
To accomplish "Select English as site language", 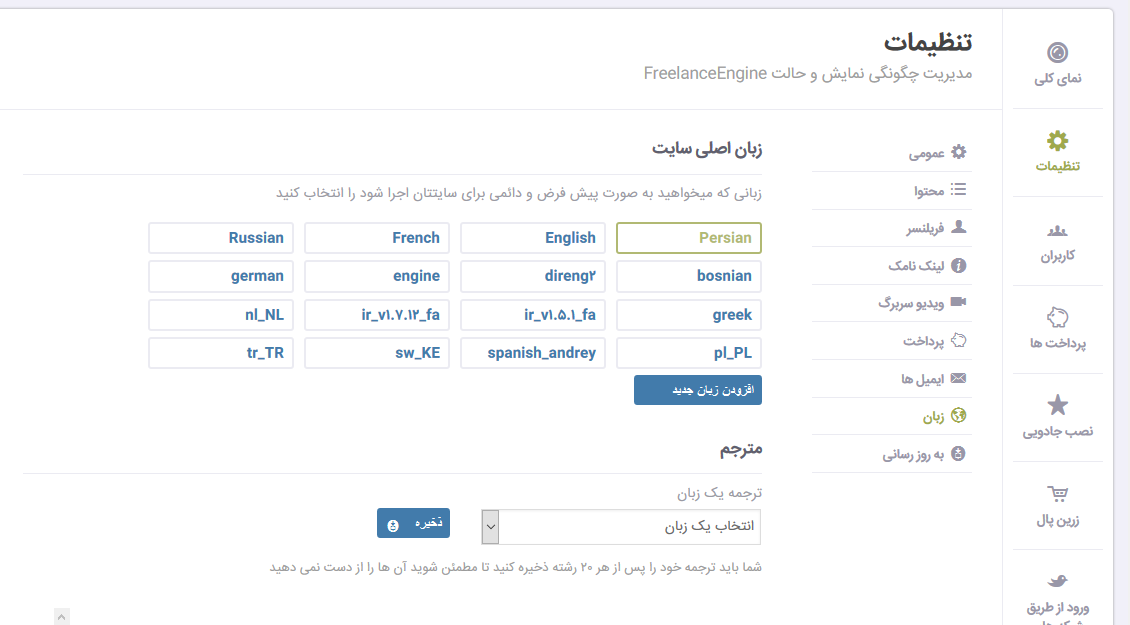I will click(533, 238).
